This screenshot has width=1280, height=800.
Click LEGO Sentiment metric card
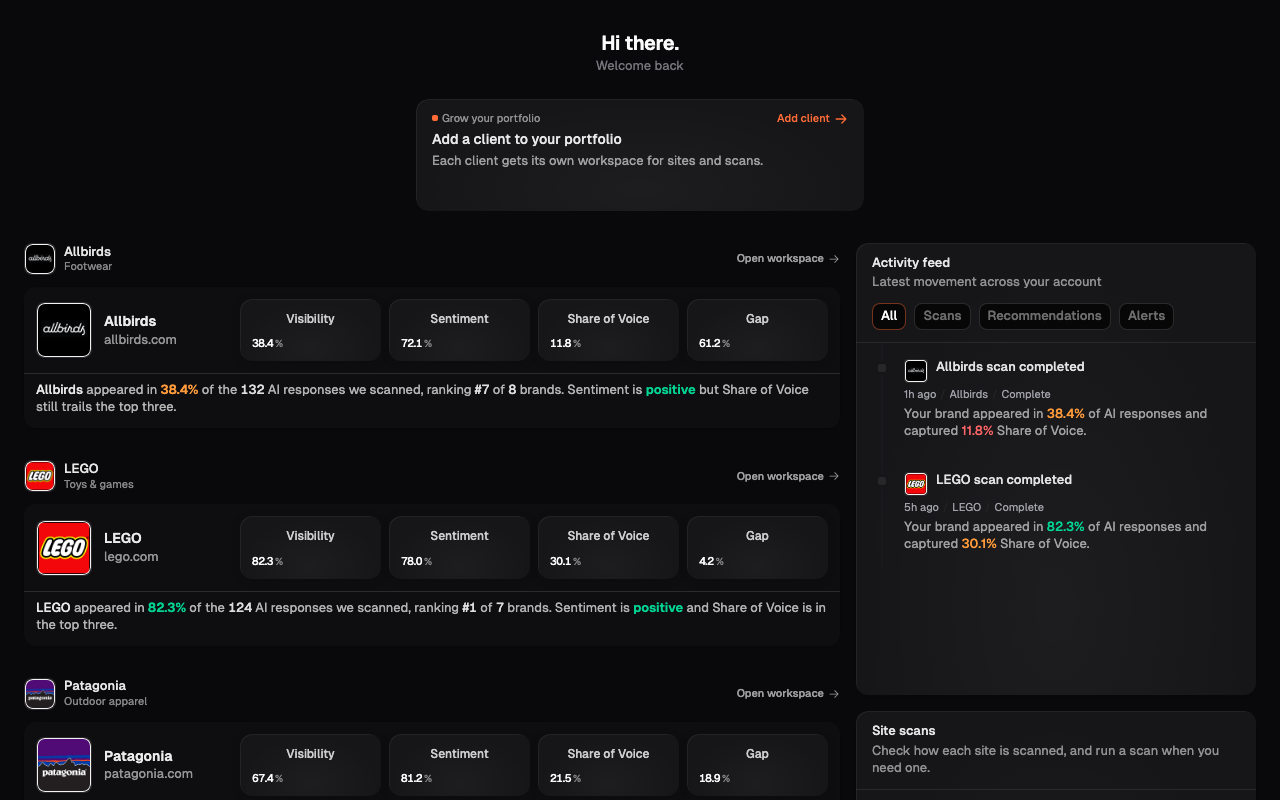pos(459,547)
